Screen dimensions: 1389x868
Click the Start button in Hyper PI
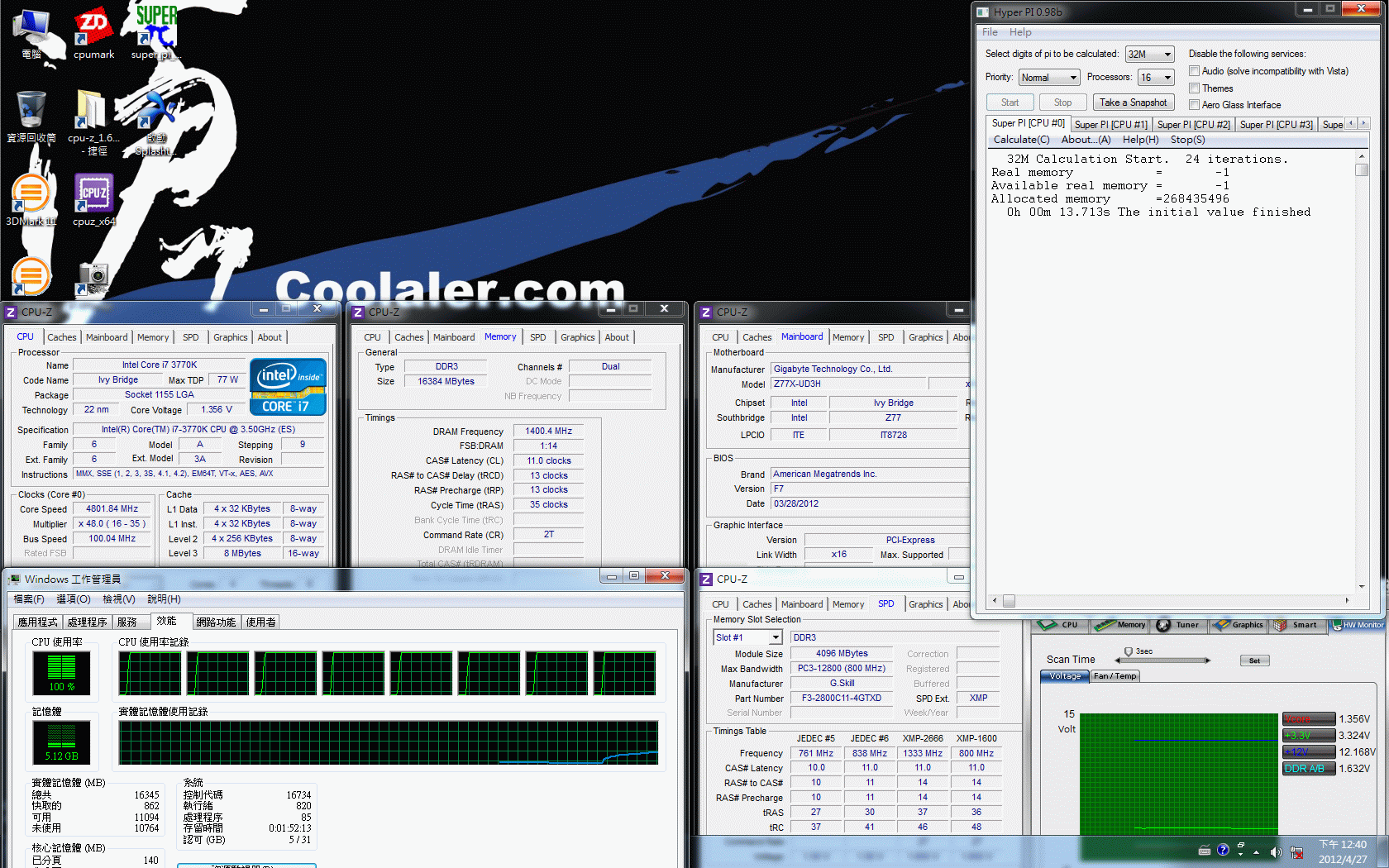[x=1010, y=103]
